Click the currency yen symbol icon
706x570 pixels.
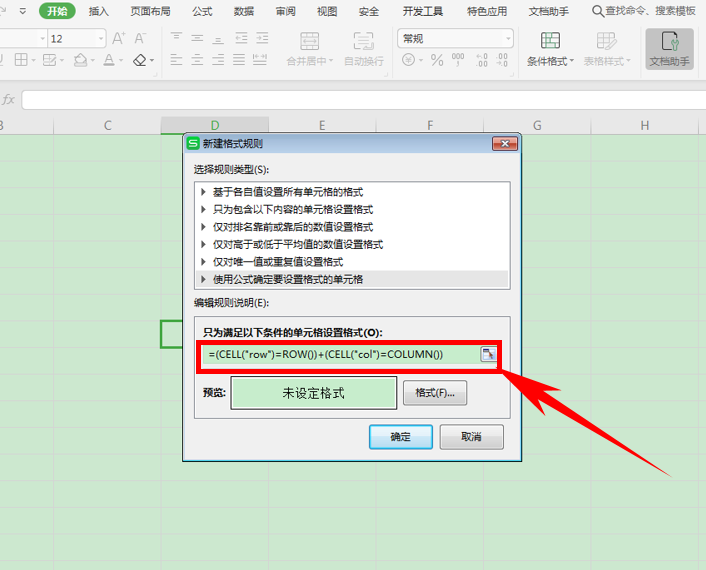(408, 59)
